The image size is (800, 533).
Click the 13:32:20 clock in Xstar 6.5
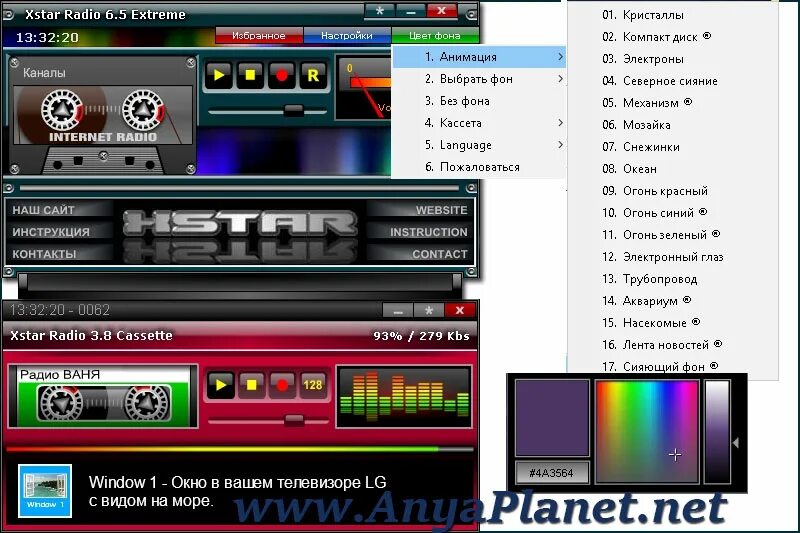click(47, 37)
